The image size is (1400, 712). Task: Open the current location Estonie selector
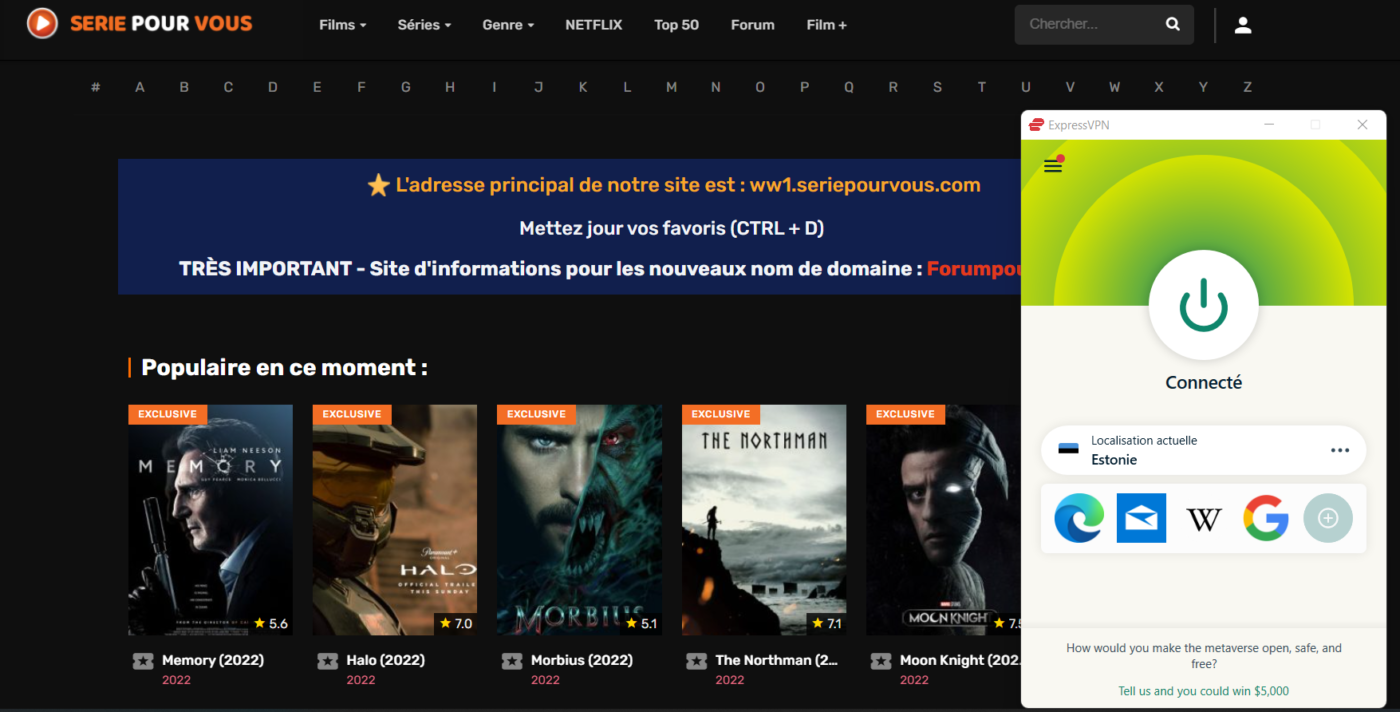pos(1204,450)
